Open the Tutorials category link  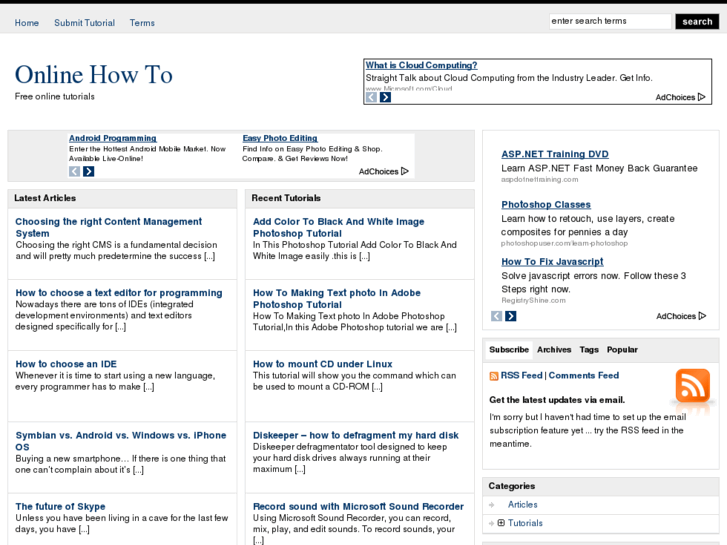pyautogui.click(x=525, y=523)
